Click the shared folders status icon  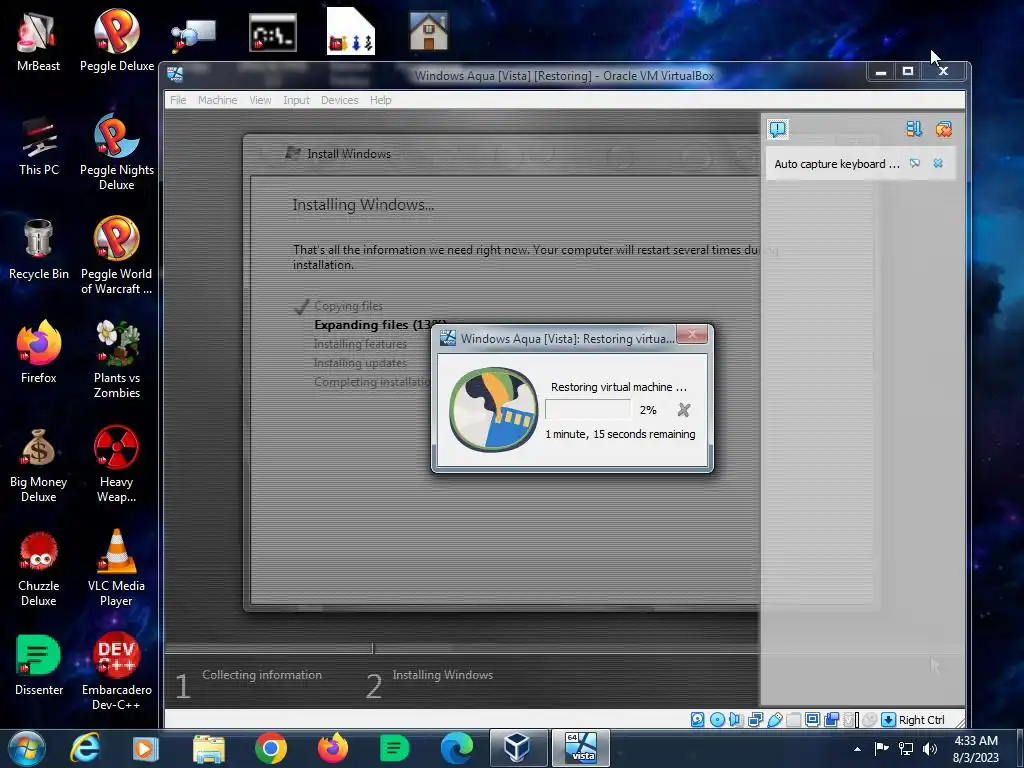tap(793, 720)
